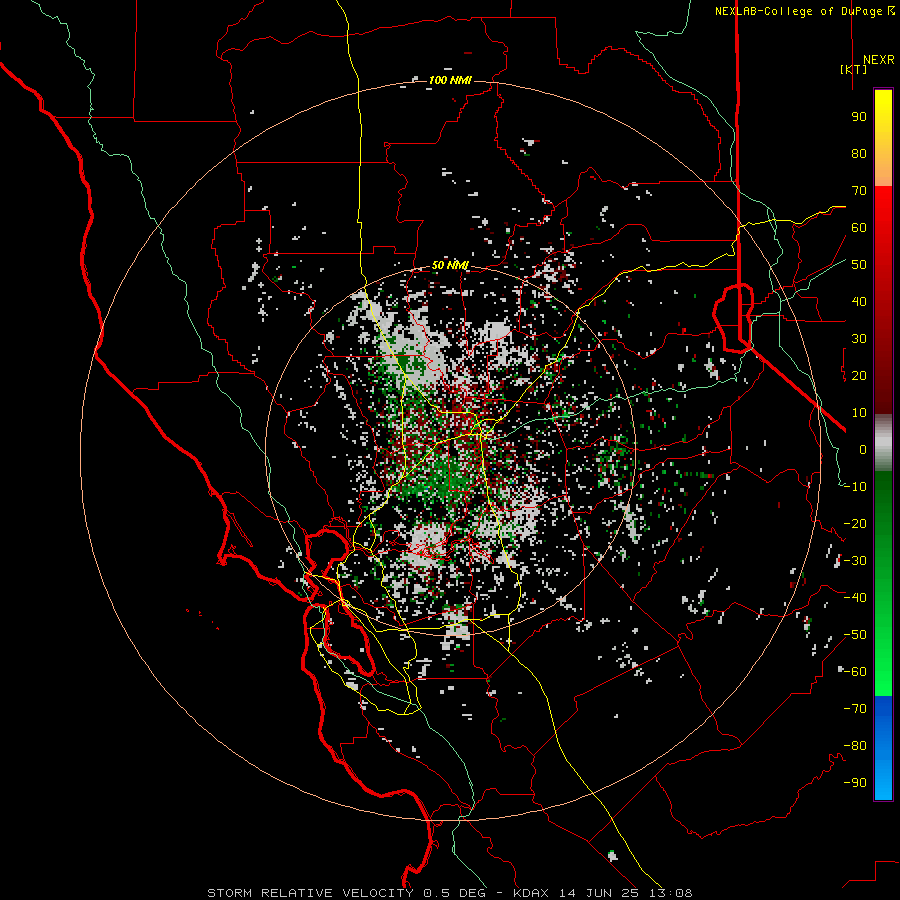Click the 0 scale label
This screenshot has width=900, height=900.
[863, 450]
